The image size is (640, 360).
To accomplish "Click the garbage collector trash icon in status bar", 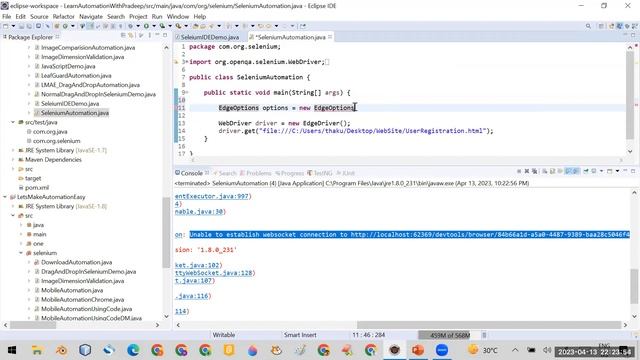I will (484, 335).
